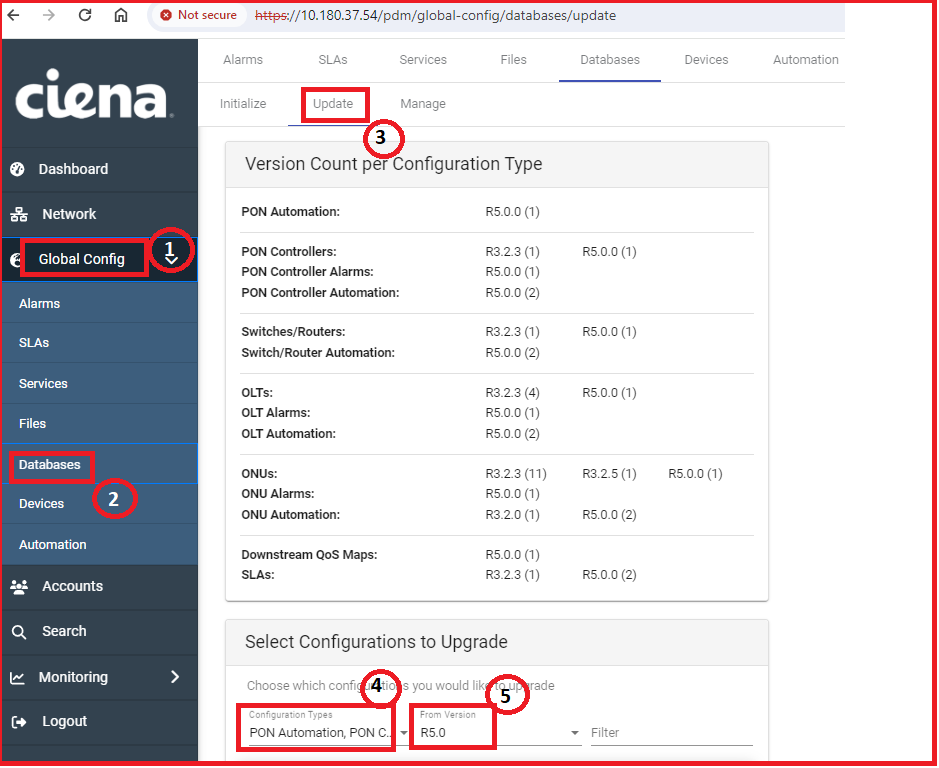Click R3.2.0 (1) in ONU Automation row
The image size is (939, 768).
513,515
